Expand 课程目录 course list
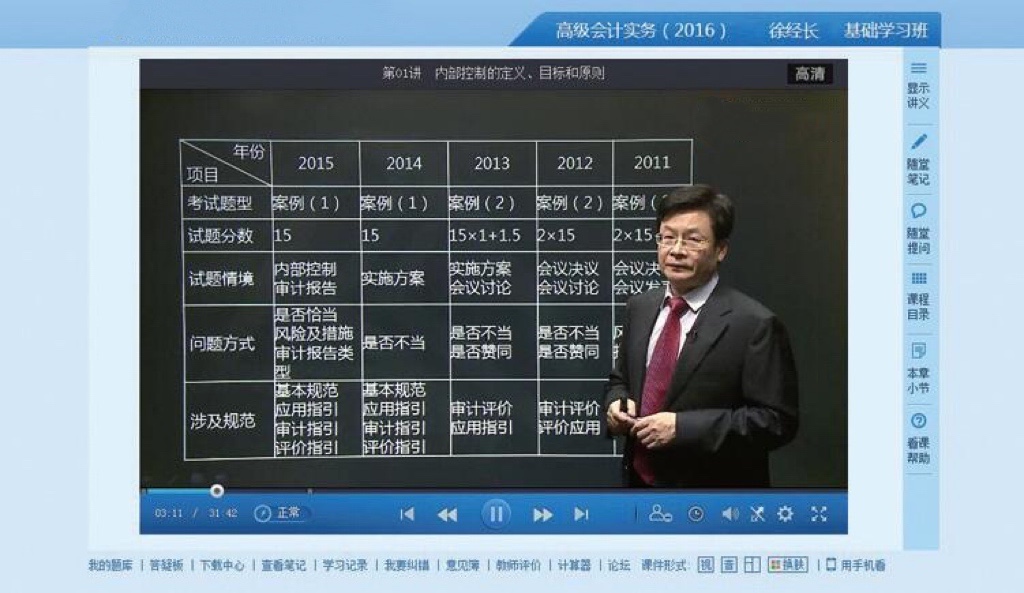1024x593 pixels. [918, 291]
